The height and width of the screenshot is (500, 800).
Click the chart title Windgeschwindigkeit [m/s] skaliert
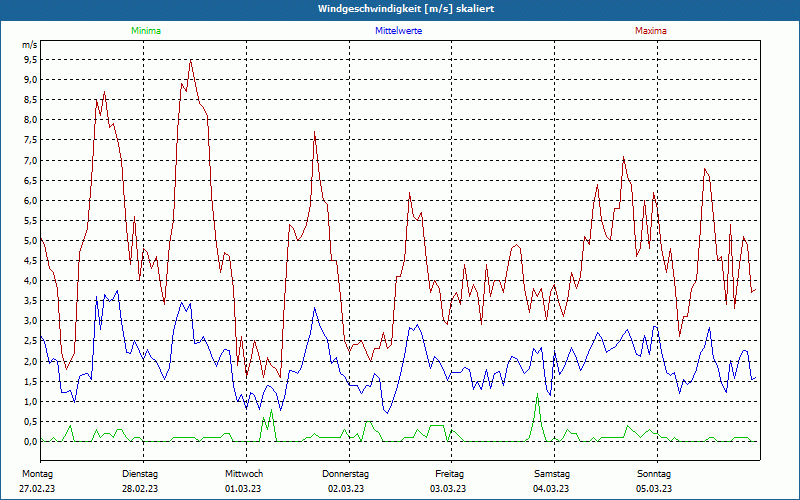click(x=406, y=9)
